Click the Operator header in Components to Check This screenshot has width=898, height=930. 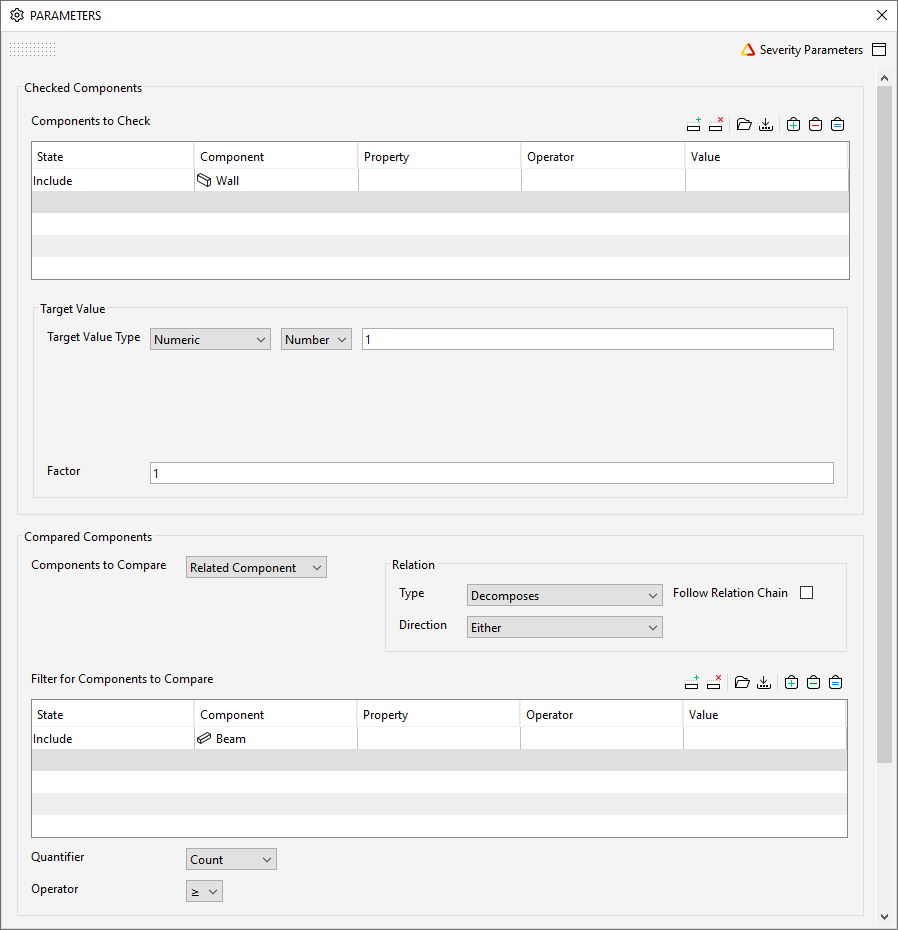tap(603, 157)
